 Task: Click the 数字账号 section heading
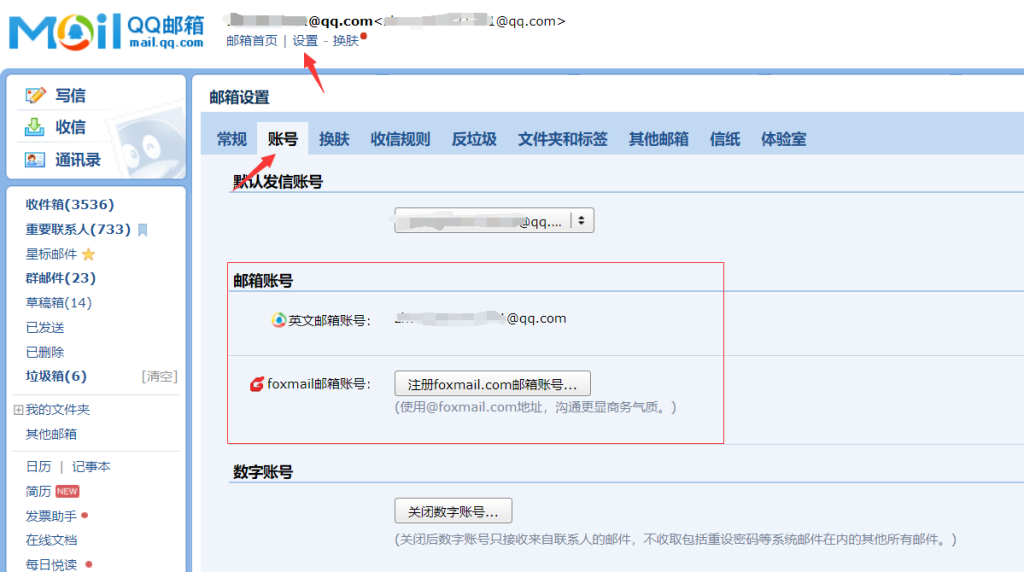coord(263,471)
